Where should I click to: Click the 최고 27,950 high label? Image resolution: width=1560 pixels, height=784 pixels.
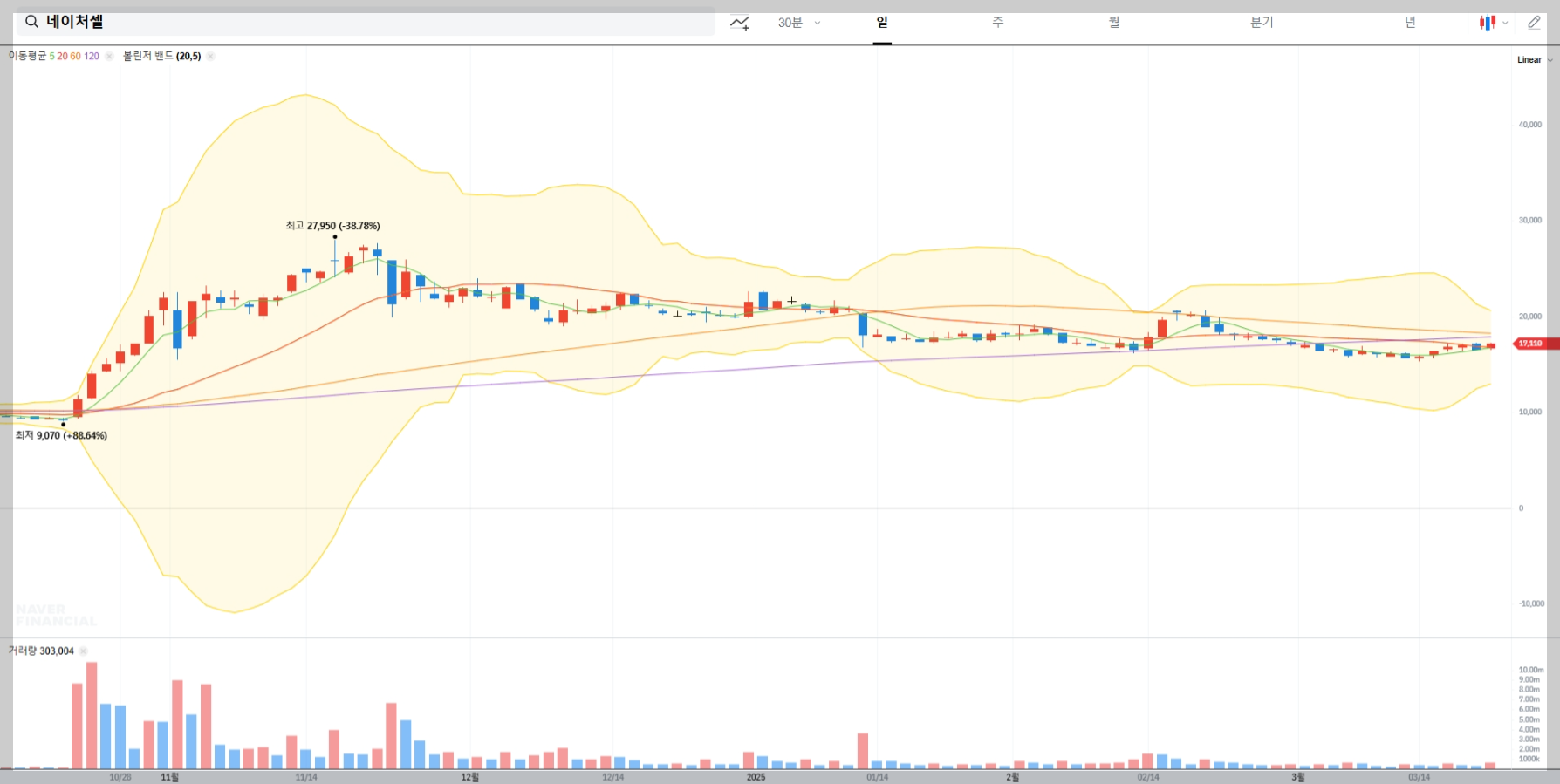[332, 225]
